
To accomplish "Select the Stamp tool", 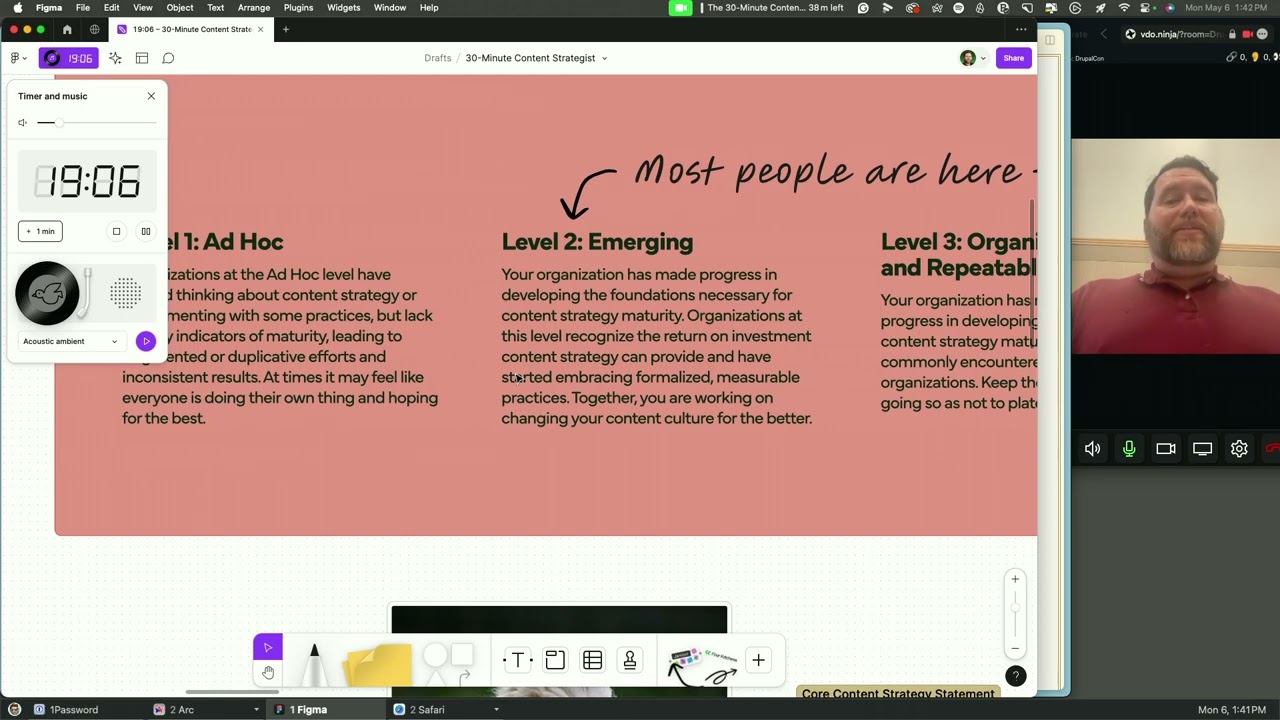I will pos(630,660).
